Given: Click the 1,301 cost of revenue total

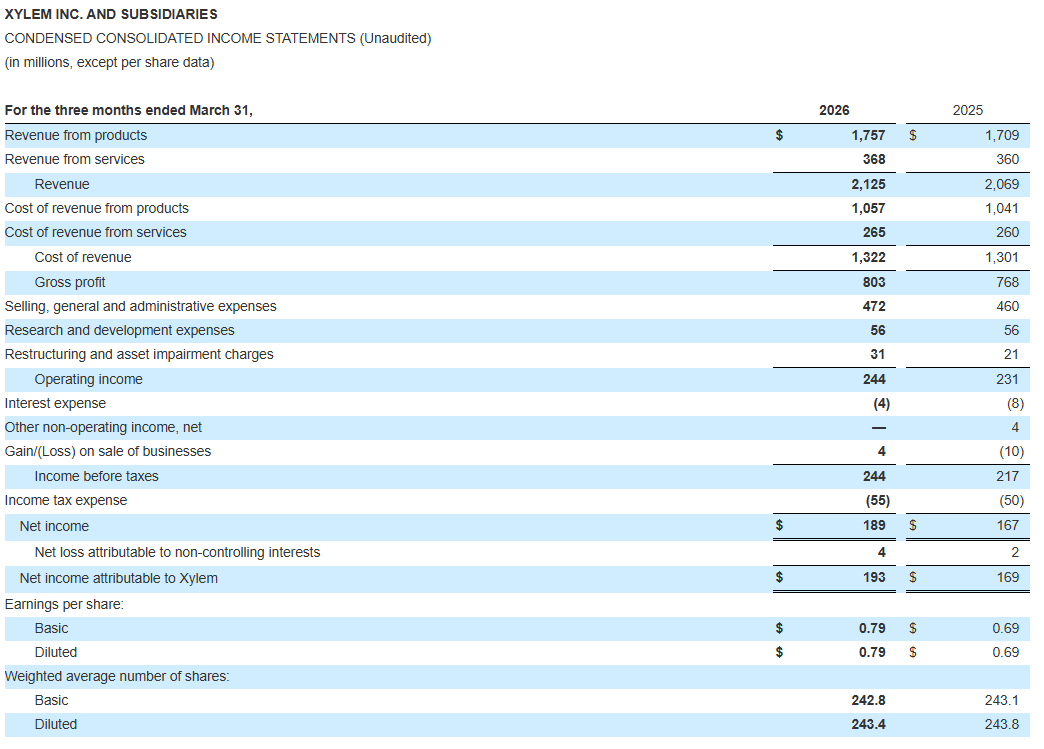Looking at the screenshot, I should tap(1002, 257).
